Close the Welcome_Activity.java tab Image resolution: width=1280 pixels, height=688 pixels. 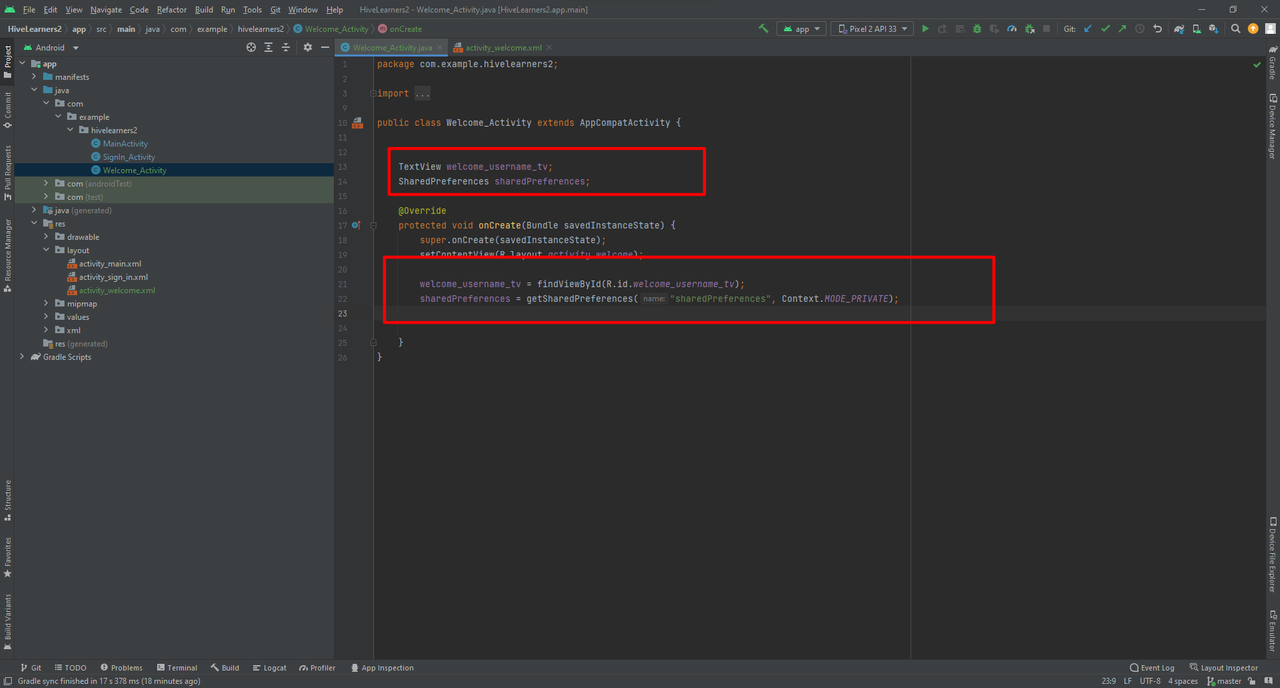(x=439, y=47)
